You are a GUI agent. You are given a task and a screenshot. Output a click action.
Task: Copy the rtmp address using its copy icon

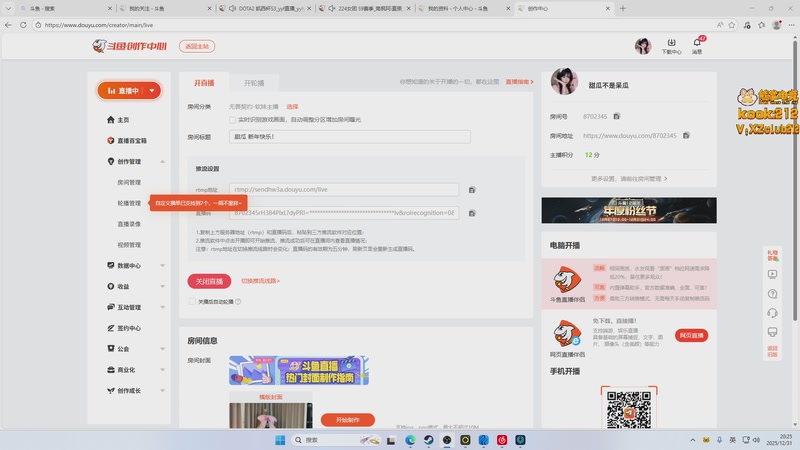coord(472,190)
